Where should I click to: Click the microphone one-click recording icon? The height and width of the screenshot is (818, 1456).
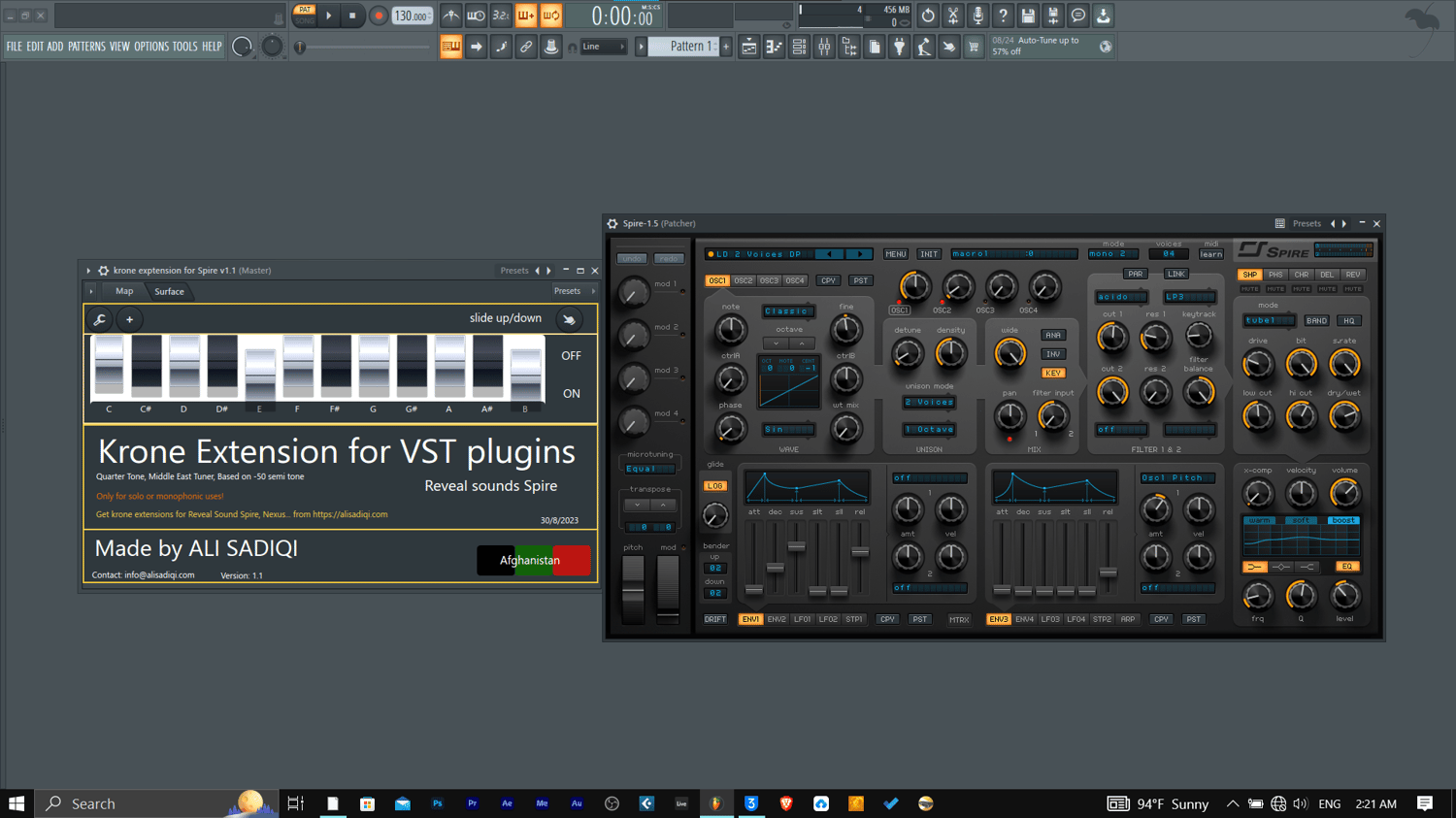(x=977, y=16)
